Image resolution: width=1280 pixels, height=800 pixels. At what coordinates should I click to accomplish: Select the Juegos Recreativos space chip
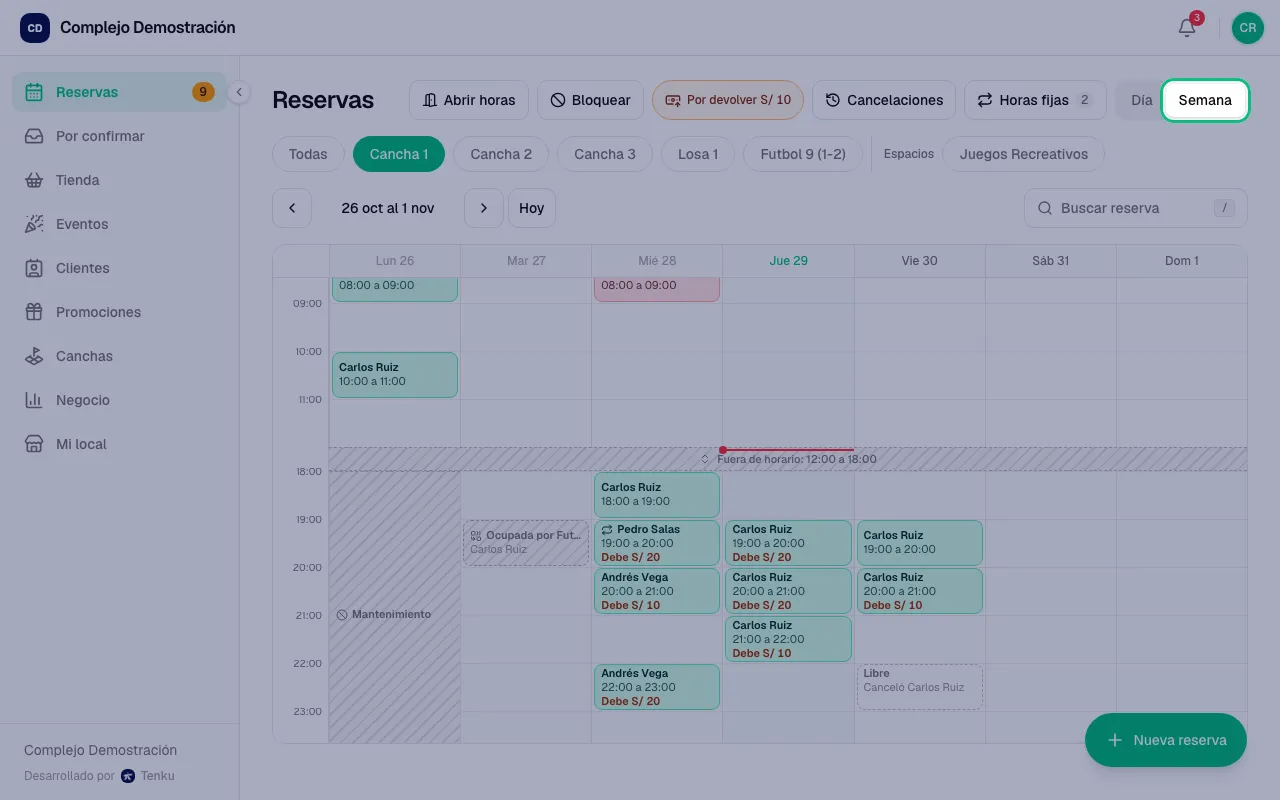tap(1023, 154)
